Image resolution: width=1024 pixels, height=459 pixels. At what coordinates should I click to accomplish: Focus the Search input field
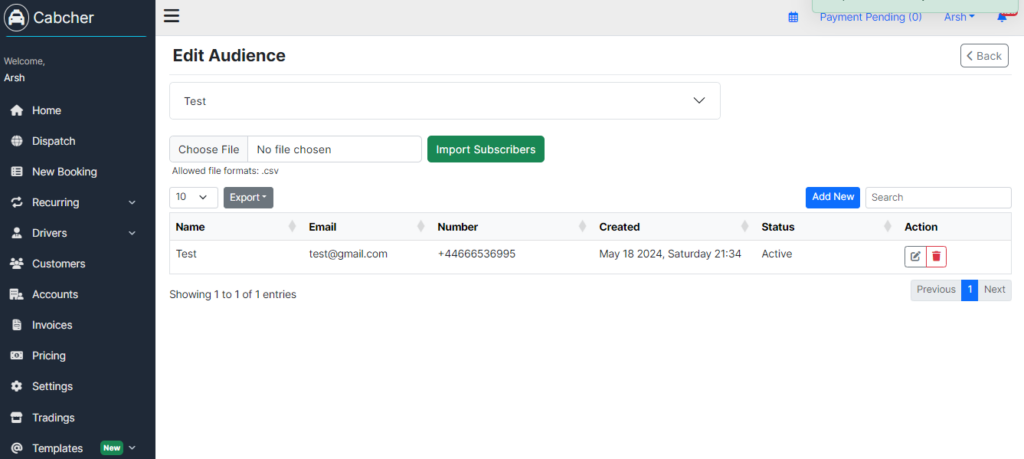(x=938, y=197)
